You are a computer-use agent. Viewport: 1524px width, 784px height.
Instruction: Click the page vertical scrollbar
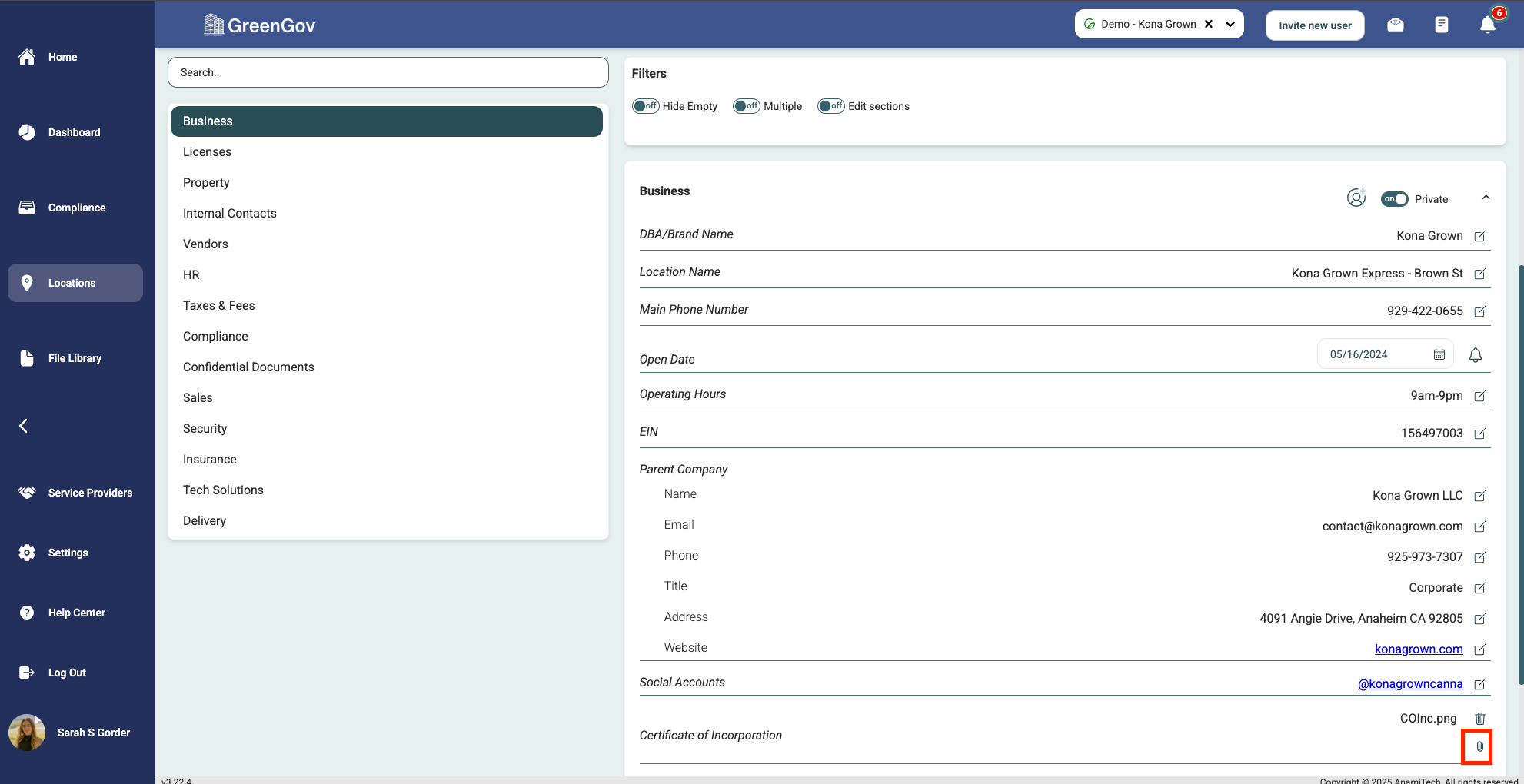pyautogui.click(x=1520, y=474)
